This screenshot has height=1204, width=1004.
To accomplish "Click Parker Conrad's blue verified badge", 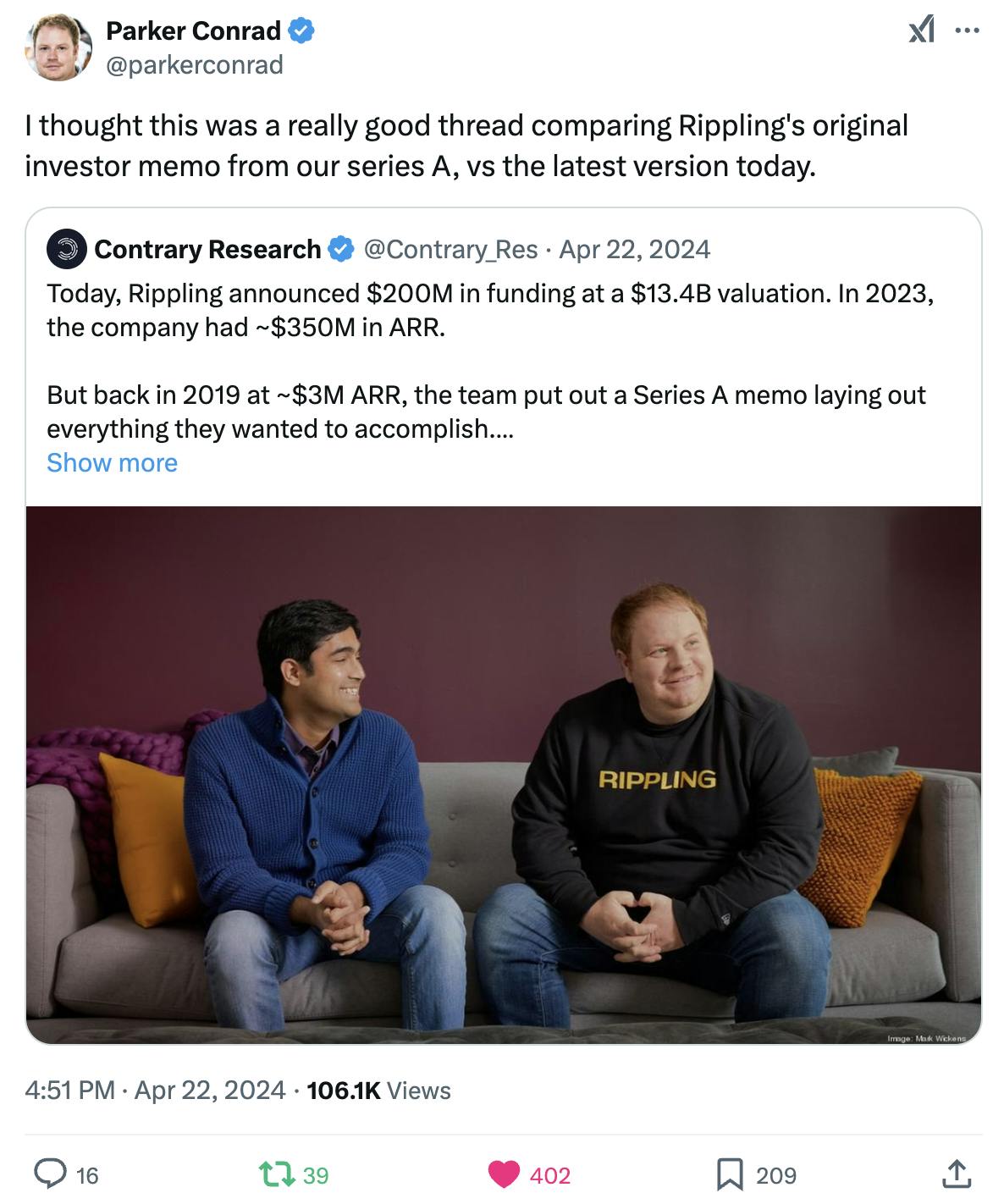I will (302, 31).
